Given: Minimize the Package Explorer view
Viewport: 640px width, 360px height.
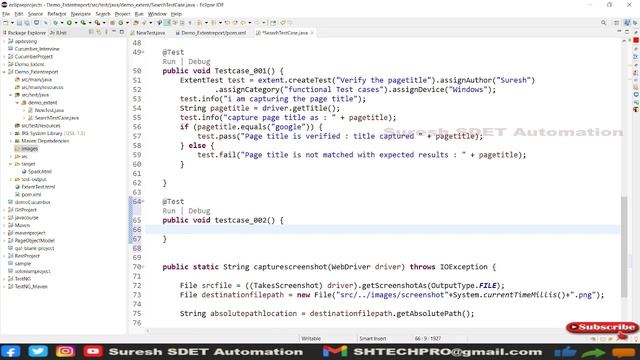Looking at the screenshot, I should click(x=114, y=32).
